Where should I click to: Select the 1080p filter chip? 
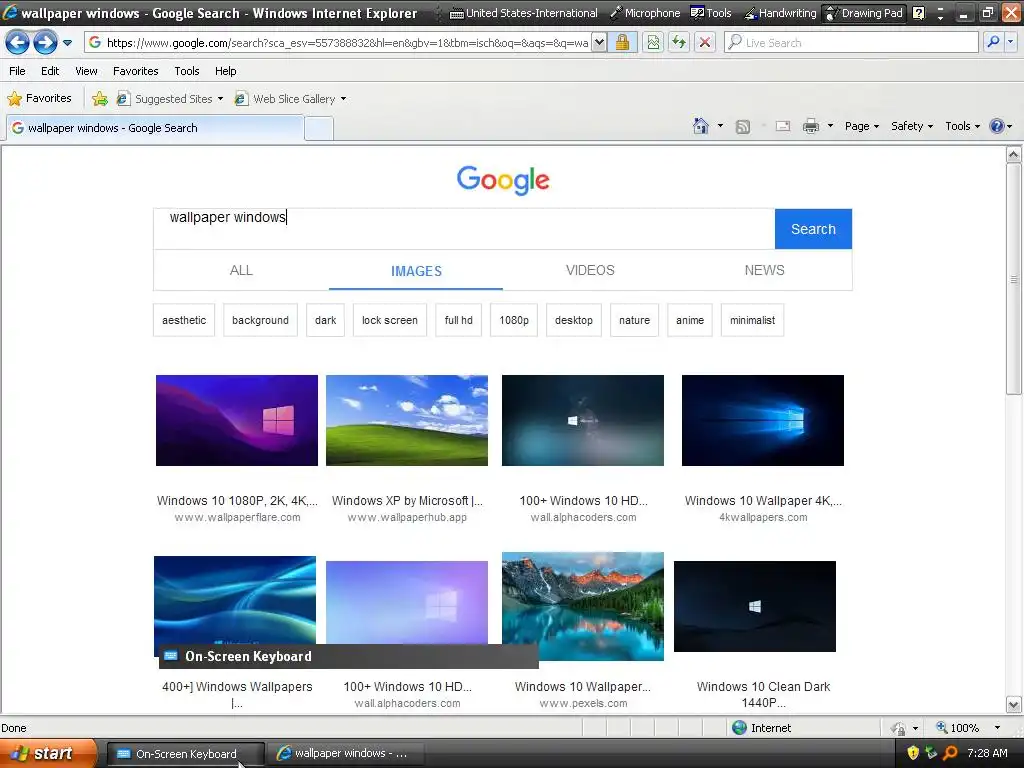(514, 320)
